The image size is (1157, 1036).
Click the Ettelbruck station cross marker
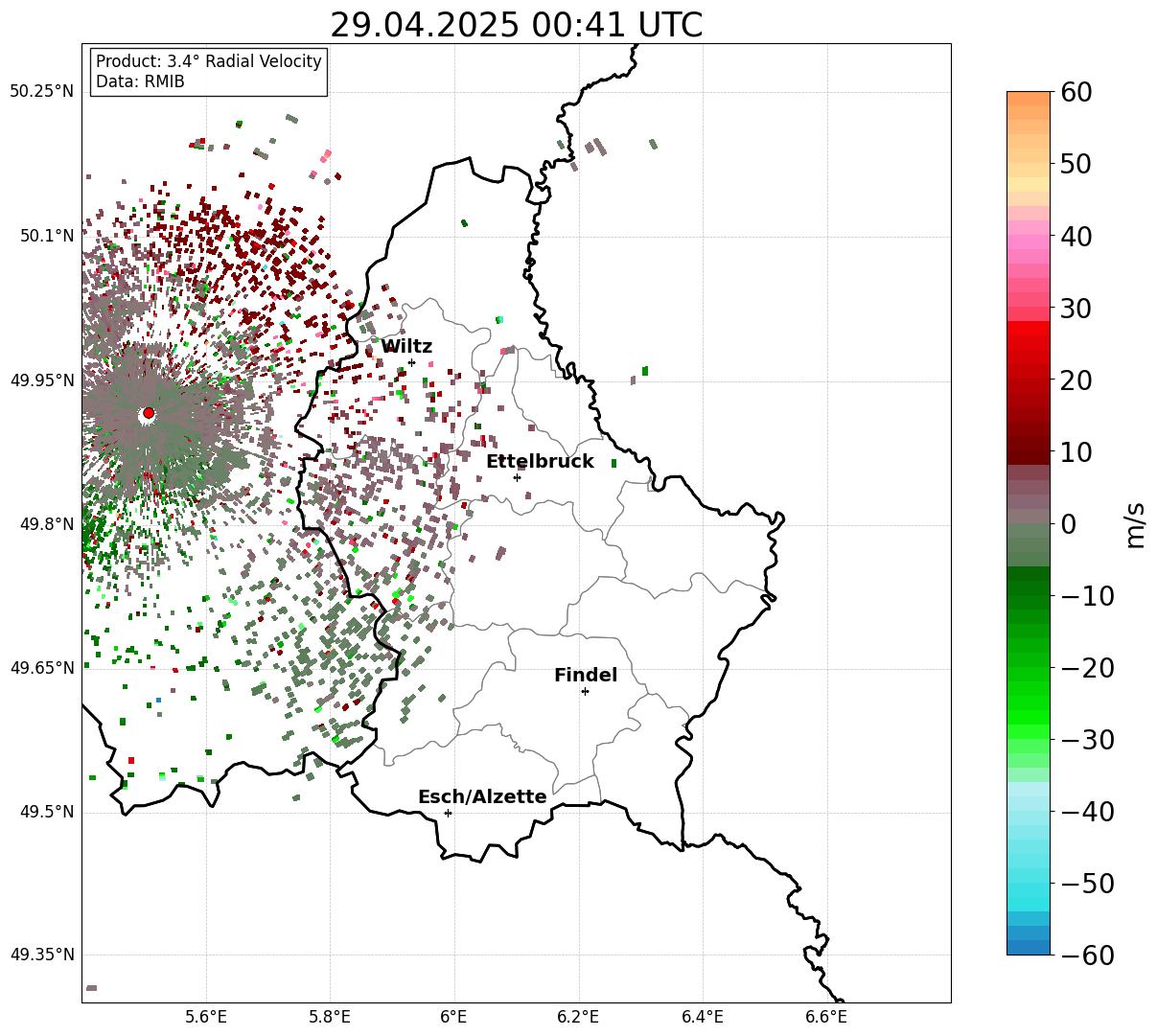tap(517, 477)
